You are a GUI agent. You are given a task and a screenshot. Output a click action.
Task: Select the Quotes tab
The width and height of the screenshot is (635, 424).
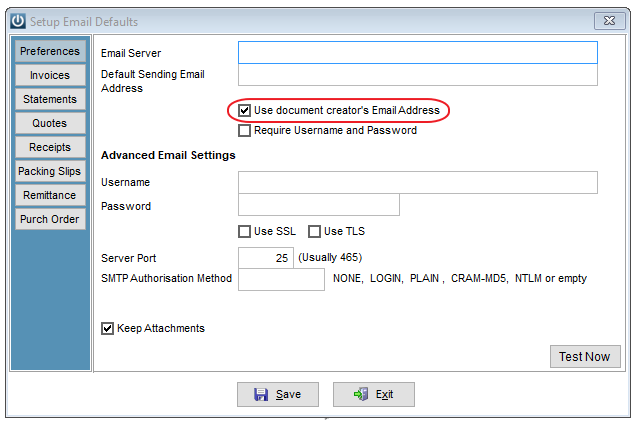point(50,123)
